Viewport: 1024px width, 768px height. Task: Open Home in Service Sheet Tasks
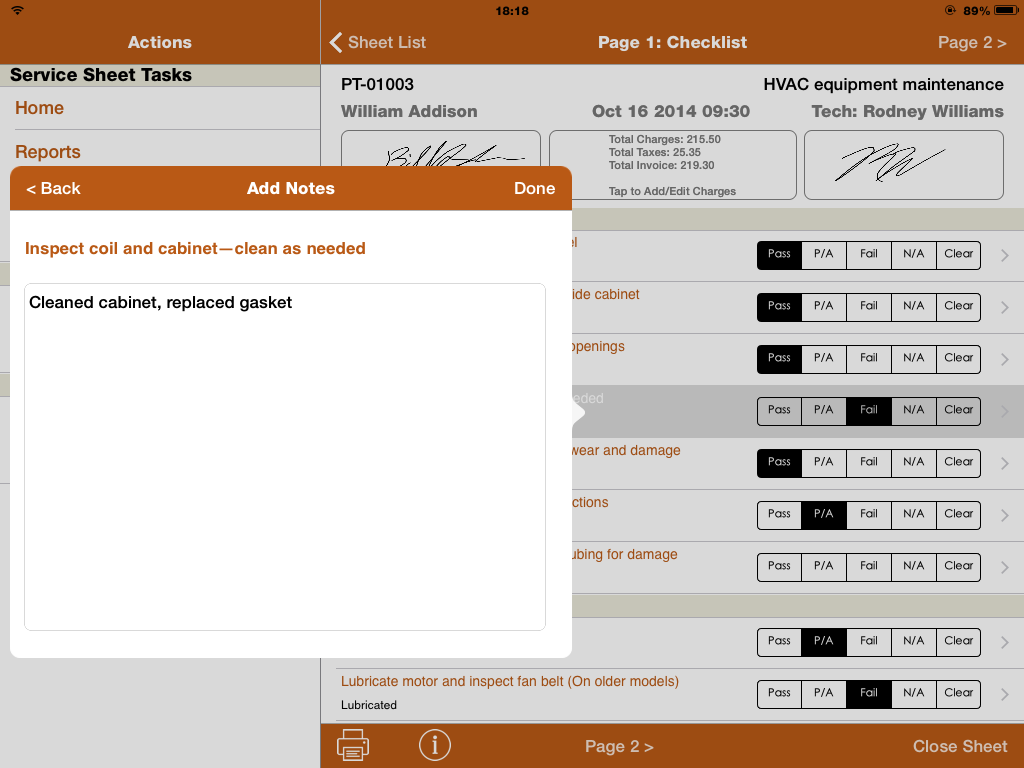pos(40,108)
